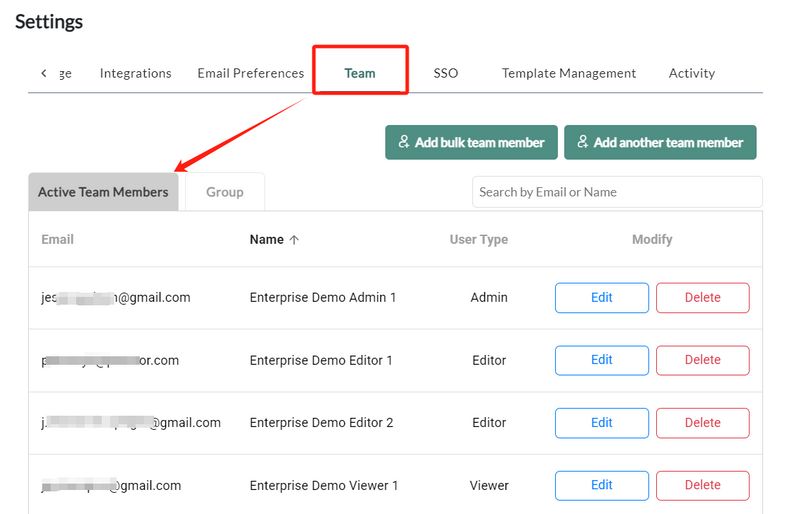Delete Enterprise Demo Admin 1

pos(702,298)
